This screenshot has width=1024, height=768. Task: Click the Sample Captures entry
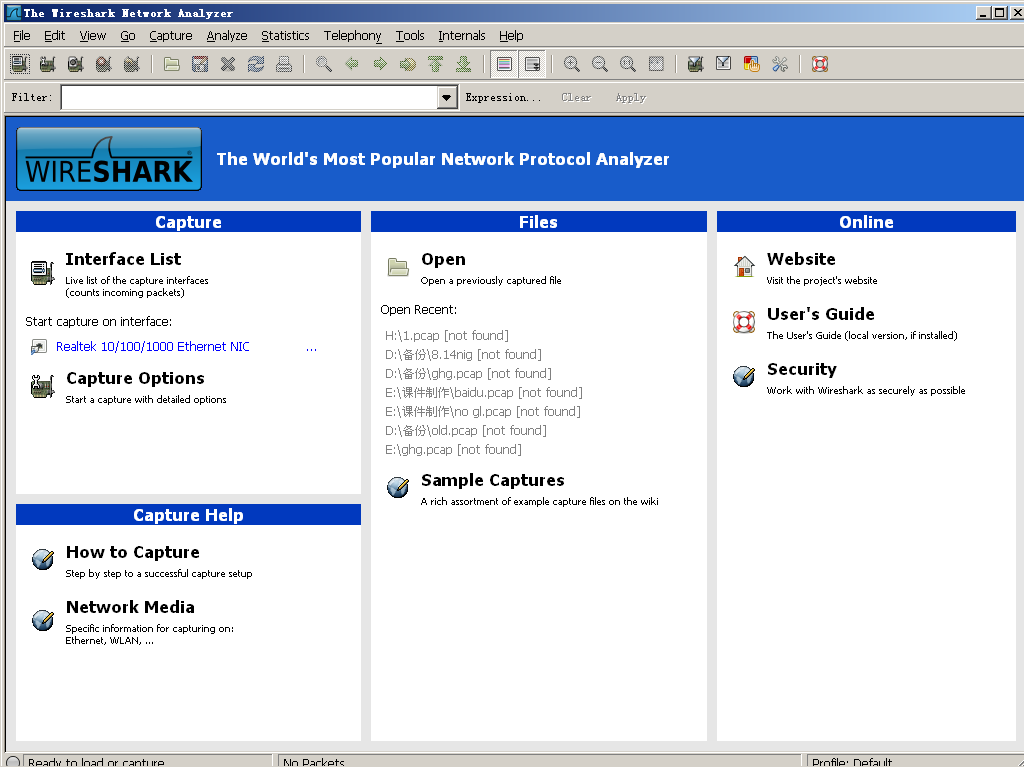click(493, 481)
